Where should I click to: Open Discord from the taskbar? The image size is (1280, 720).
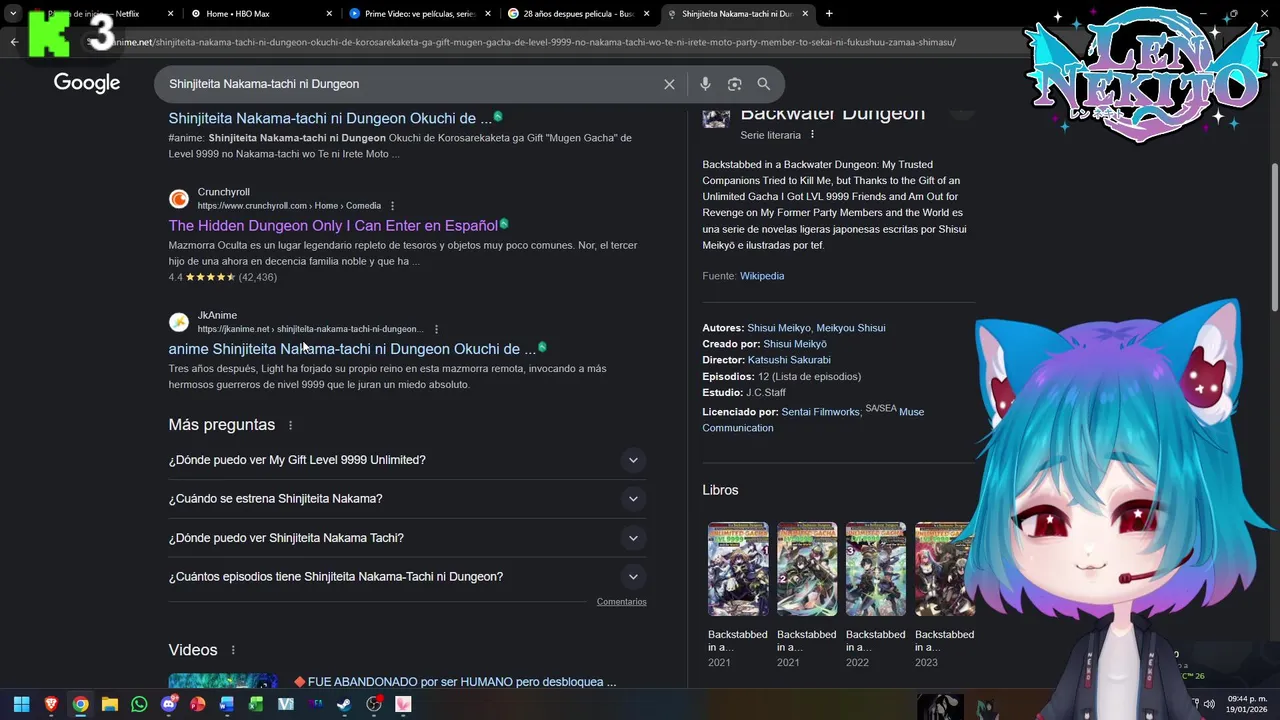168,704
